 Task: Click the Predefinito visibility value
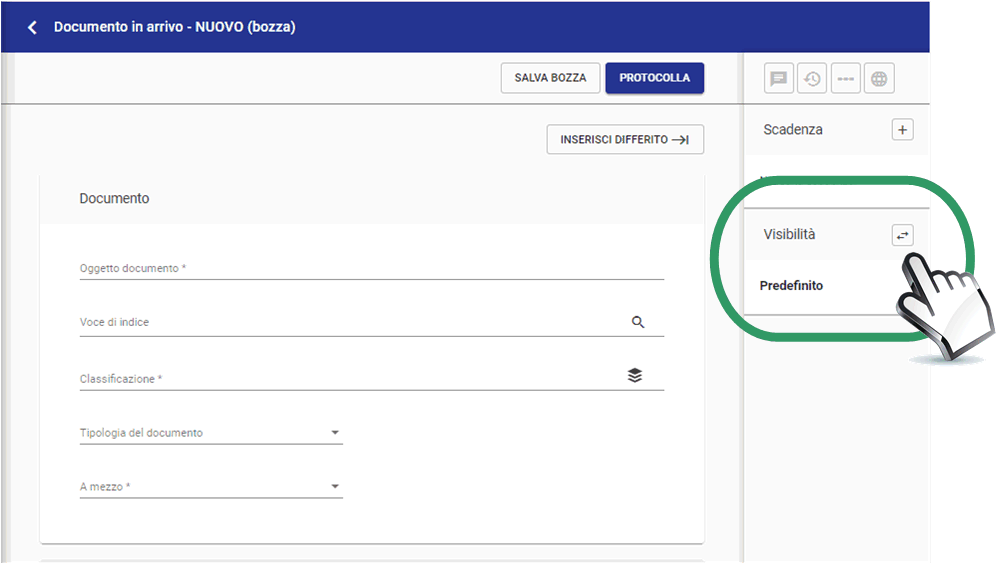pyautogui.click(x=791, y=286)
